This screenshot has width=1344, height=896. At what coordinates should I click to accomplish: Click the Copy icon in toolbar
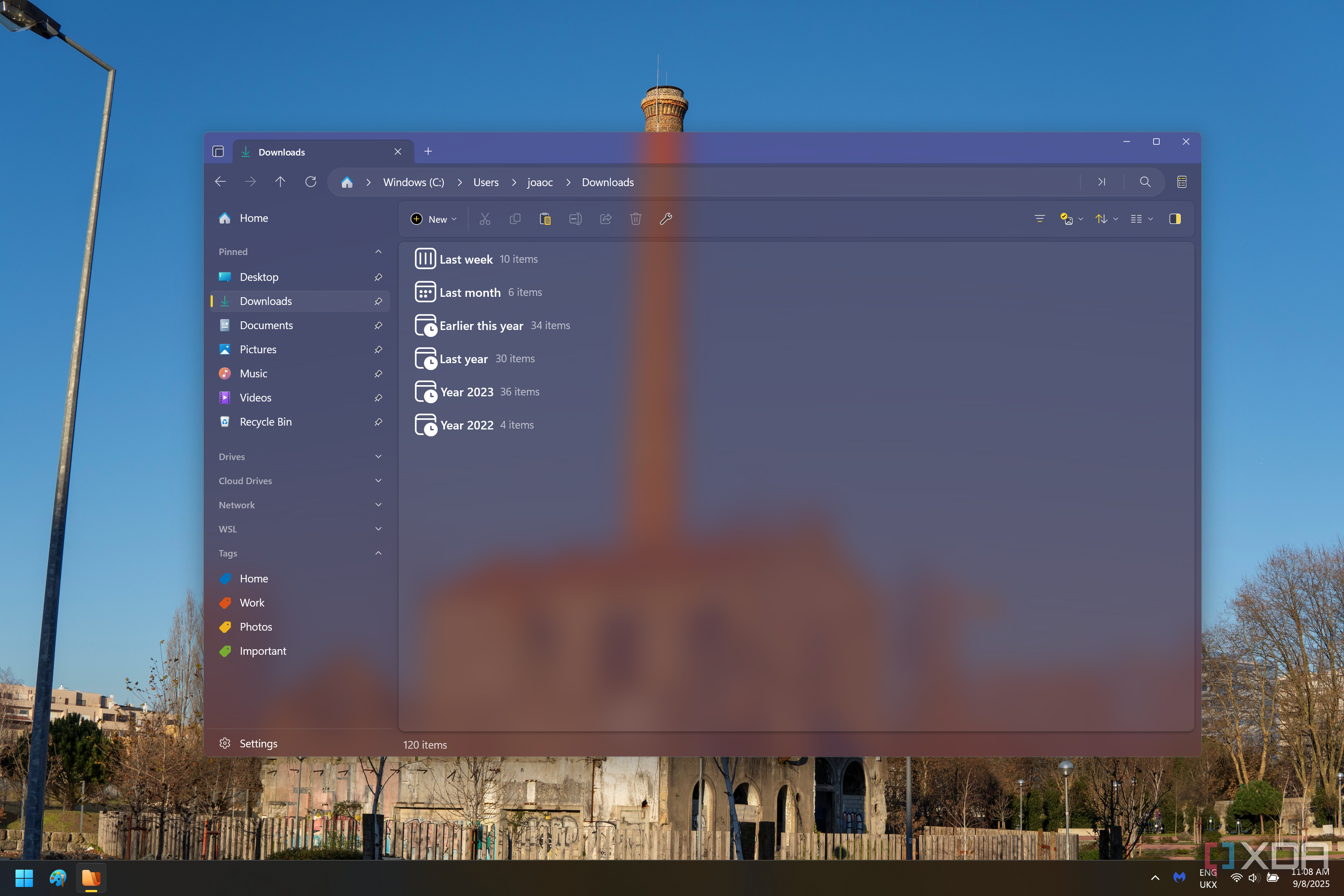tap(515, 219)
